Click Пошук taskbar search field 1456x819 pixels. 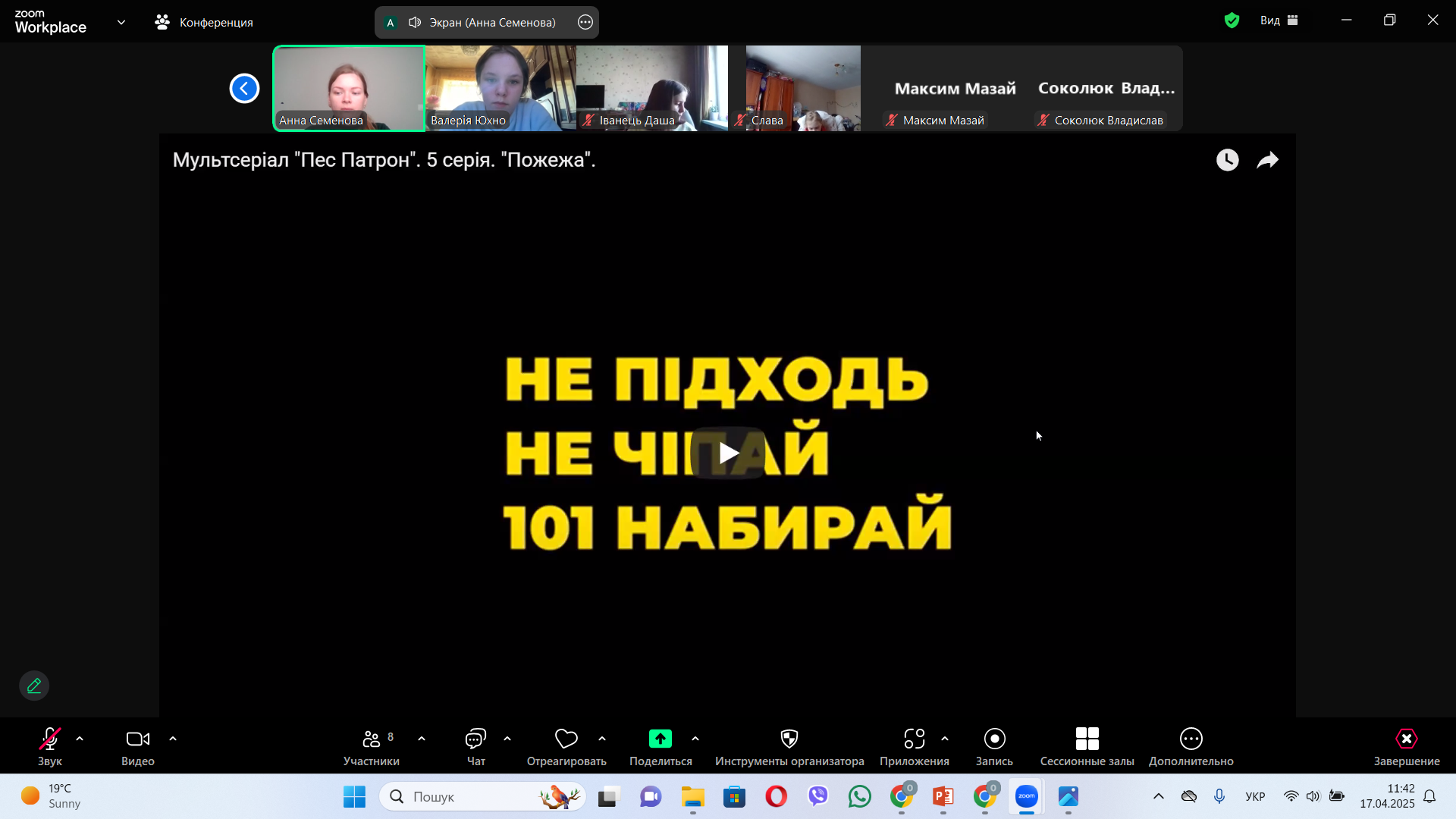(482, 796)
